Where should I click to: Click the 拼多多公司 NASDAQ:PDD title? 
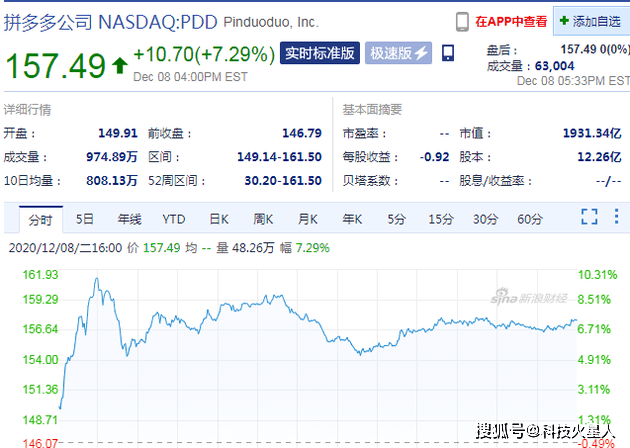[x=110, y=23]
